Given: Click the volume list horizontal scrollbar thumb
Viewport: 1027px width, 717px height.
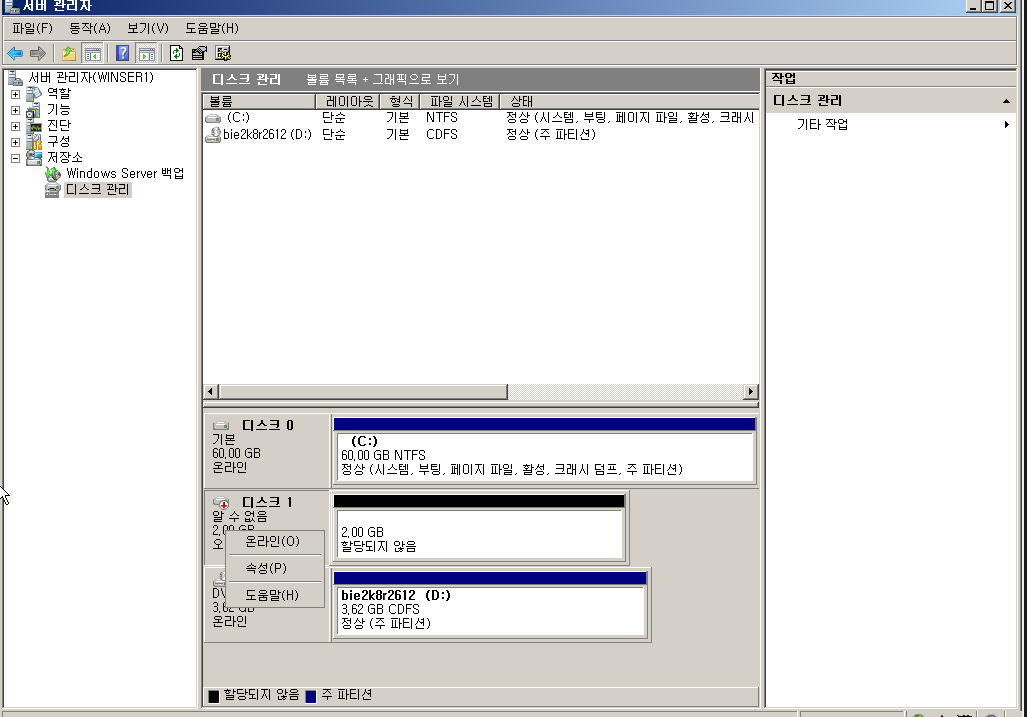Looking at the screenshot, I should pyautogui.click(x=364, y=392).
